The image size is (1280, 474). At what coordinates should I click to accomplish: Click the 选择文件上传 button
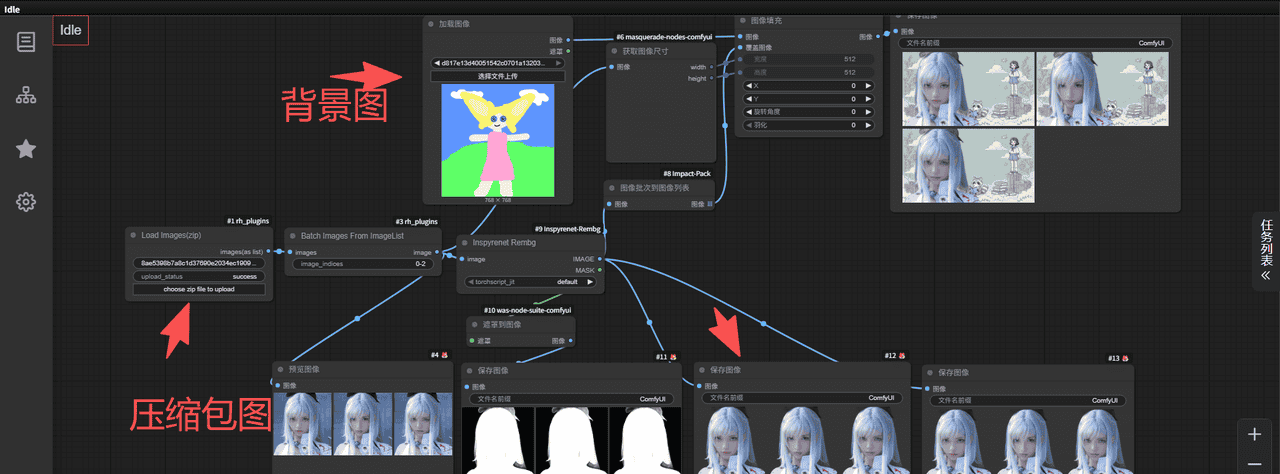click(497, 76)
